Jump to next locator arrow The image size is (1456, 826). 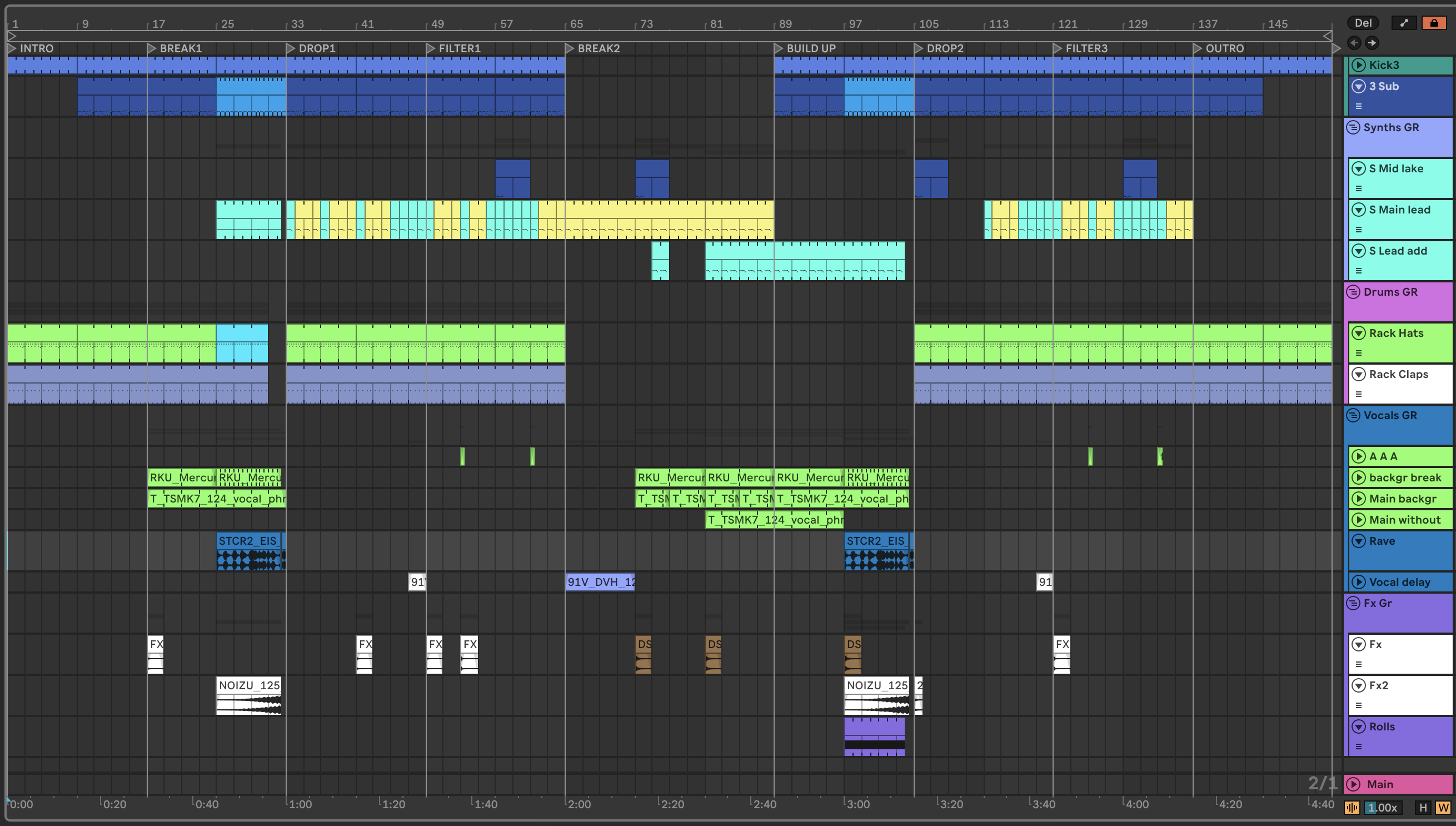click(x=1372, y=43)
